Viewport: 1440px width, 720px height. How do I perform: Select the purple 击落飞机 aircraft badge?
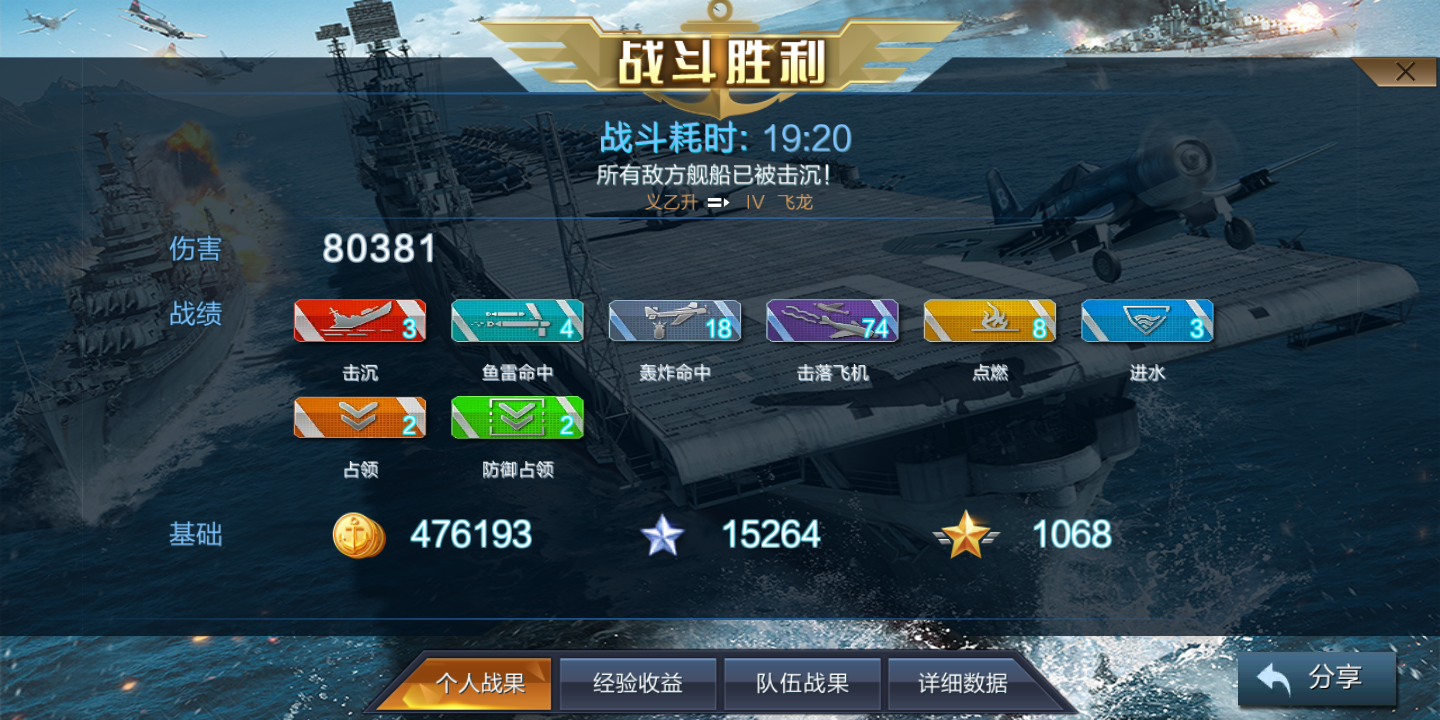pyautogui.click(x=832, y=320)
